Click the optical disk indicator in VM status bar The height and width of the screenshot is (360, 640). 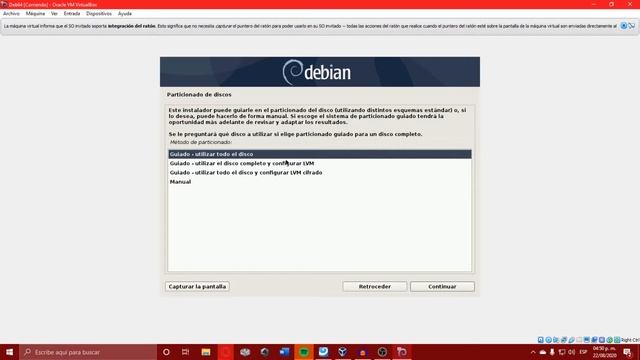pyautogui.click(x=549, y=340)
